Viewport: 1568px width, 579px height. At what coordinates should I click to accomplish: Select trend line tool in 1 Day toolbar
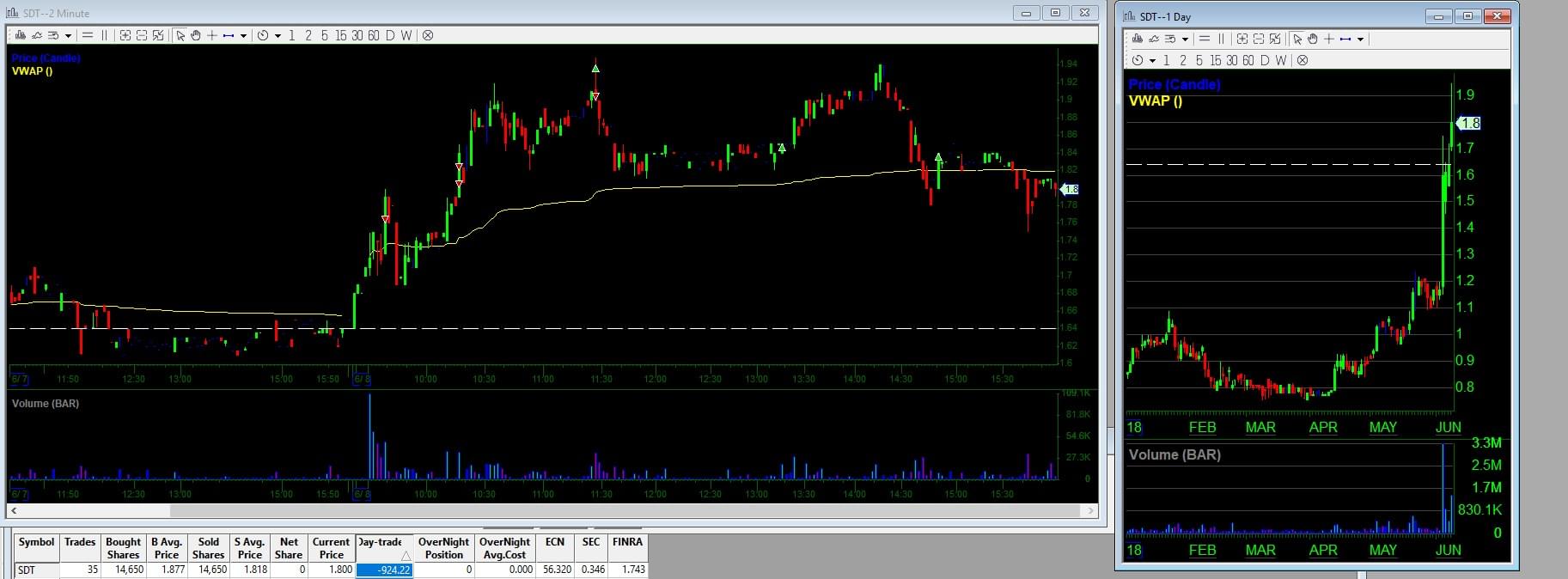point(1345,39)
